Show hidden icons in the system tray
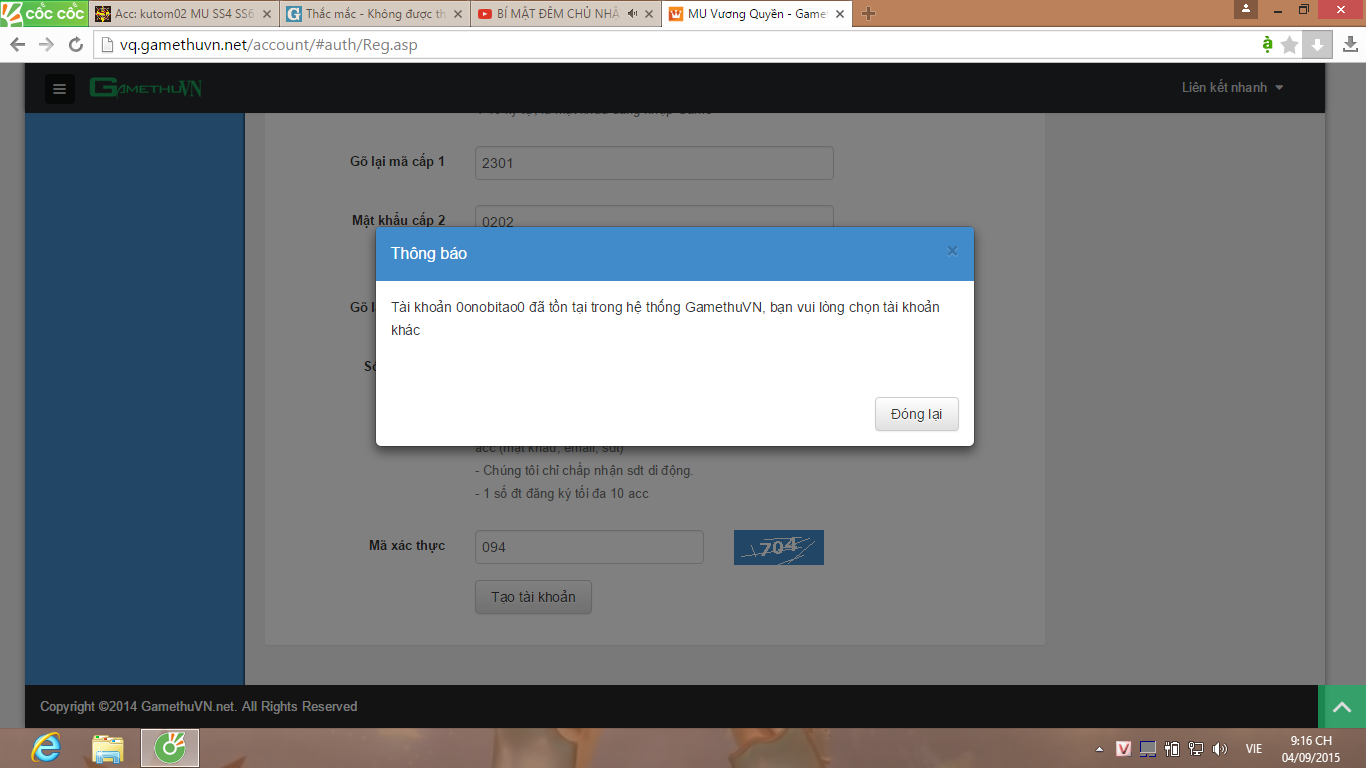 (x=1099, y=749)
